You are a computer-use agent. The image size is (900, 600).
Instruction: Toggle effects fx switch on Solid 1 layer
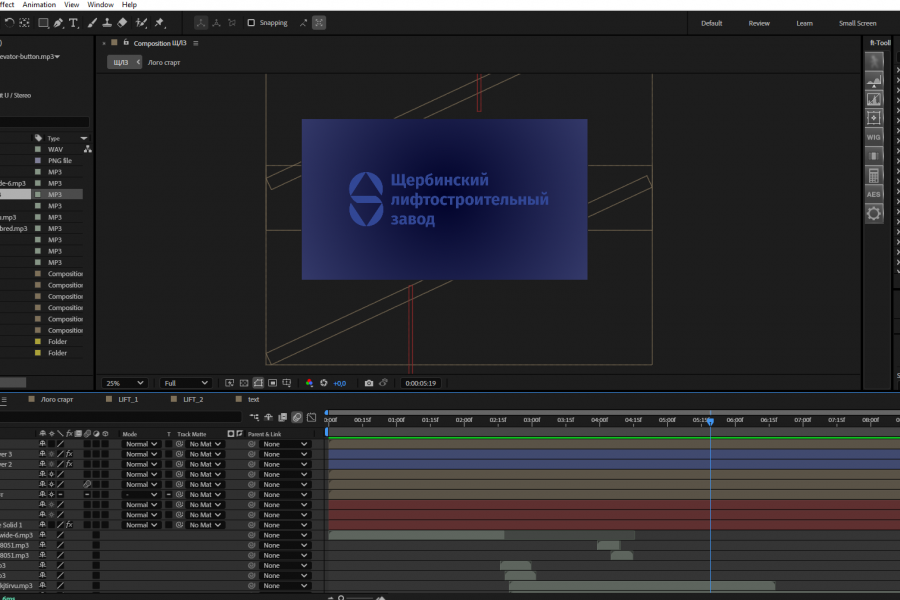[x=69, y=525]
